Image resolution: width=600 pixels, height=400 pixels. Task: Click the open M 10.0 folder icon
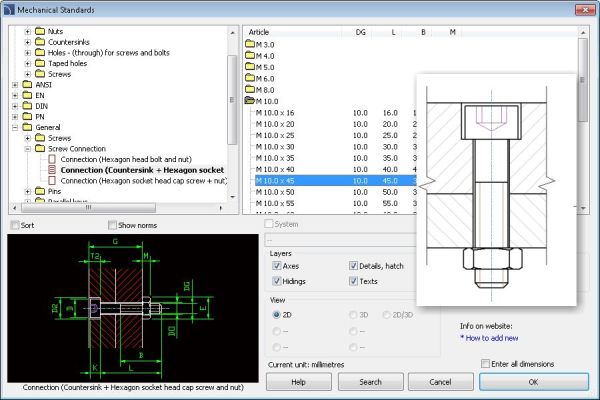(250, 101)
